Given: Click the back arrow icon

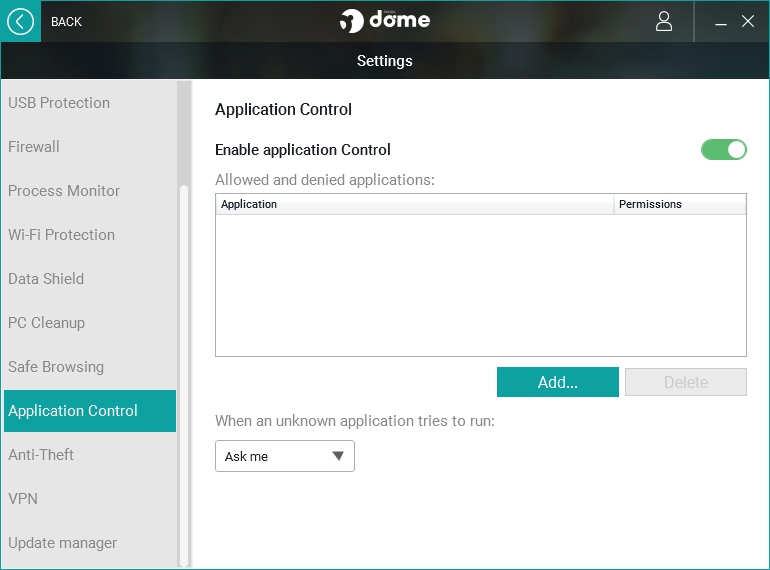Looking at the screenshot, I should pyautogui.click(x=20, y=21).
